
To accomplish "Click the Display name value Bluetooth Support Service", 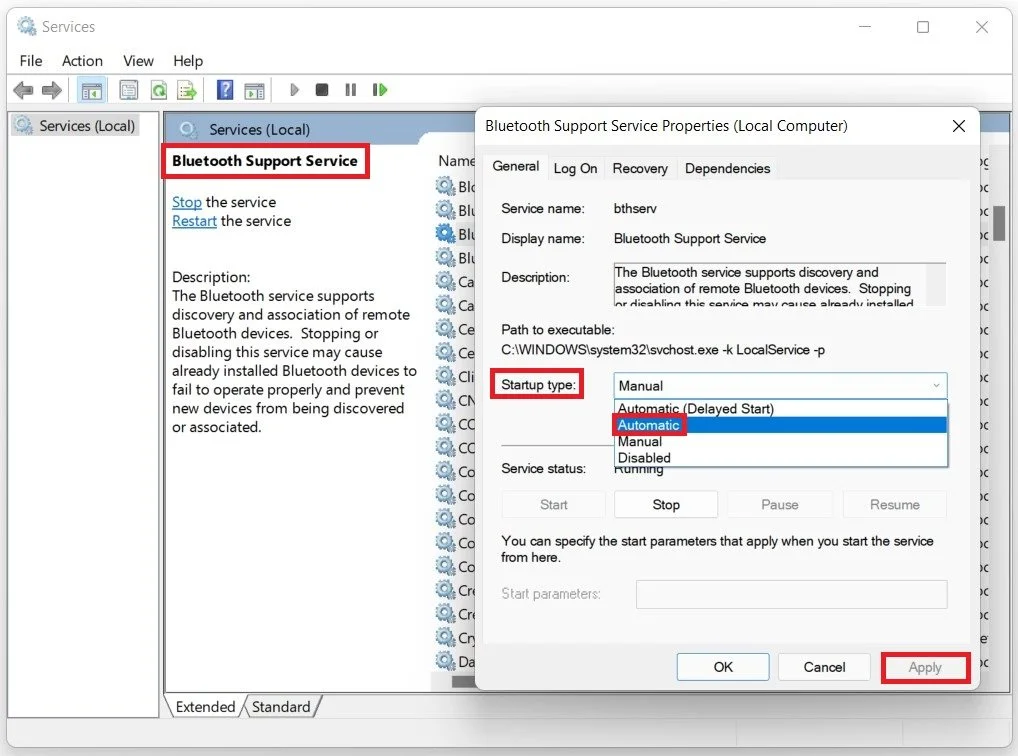I will click(x=689, y=238).
